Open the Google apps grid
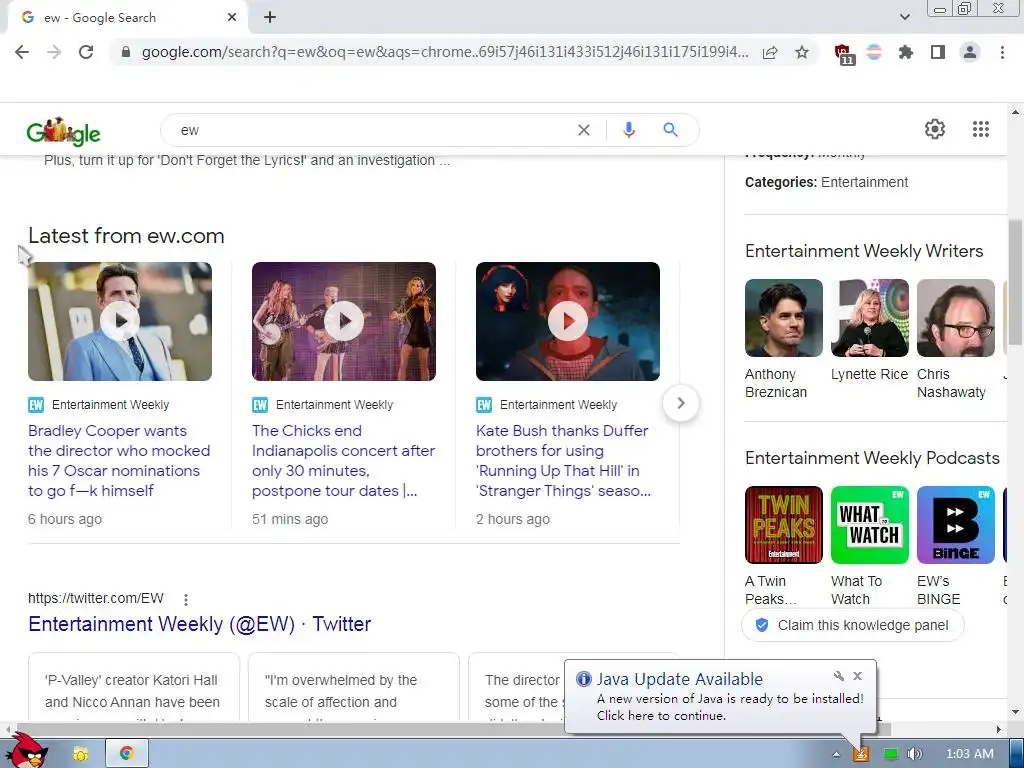 pos(980,129)
